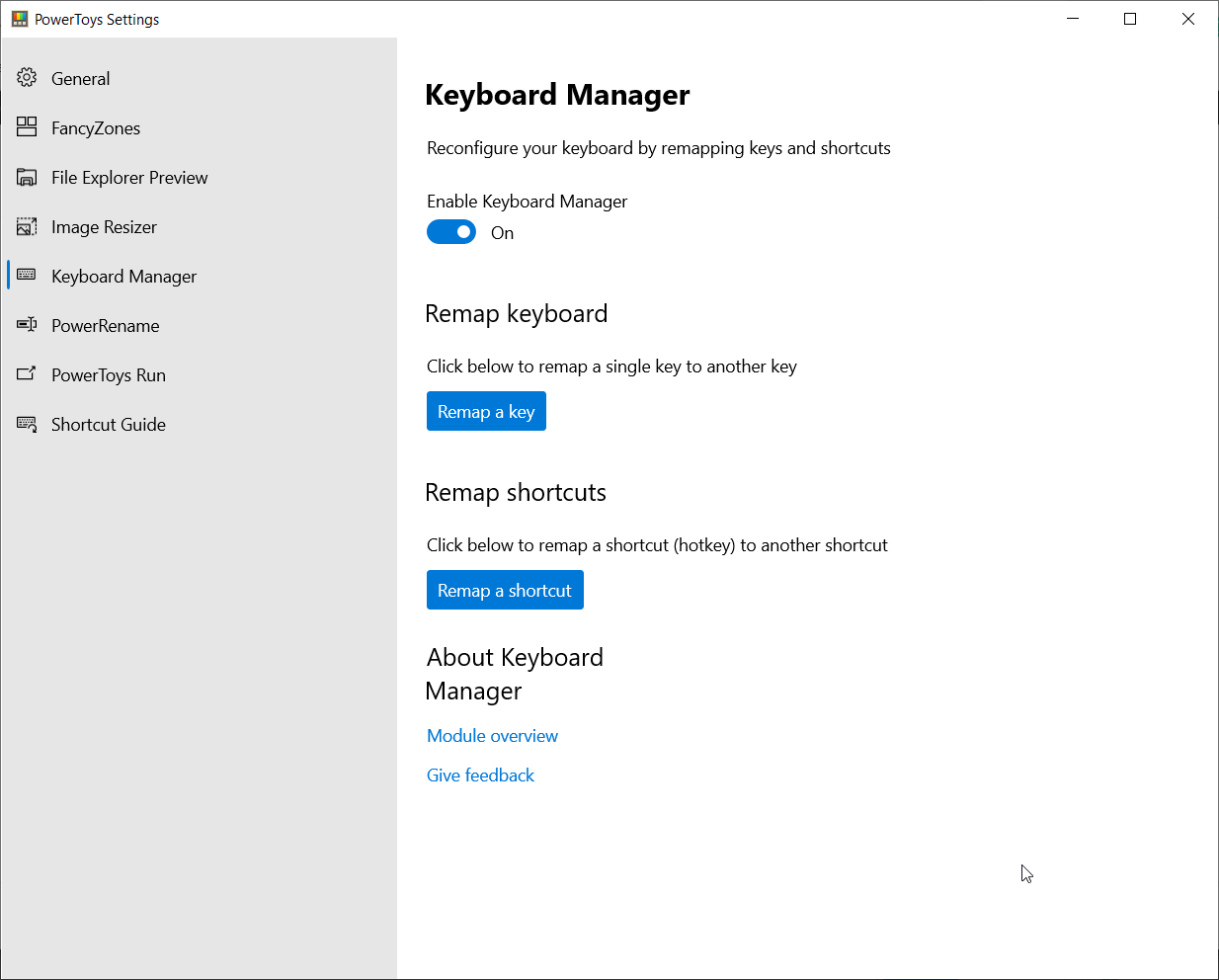Minimize the PowerToys Settings window
The image size is (1219, 980).
tap(1073, 19)
